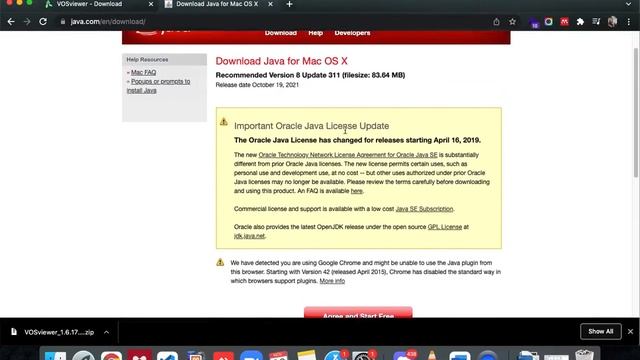Image resolution: width=640 pixels, height=360 pixels.
Task: Open the media controls icon
Action: (x=596, y=22)
